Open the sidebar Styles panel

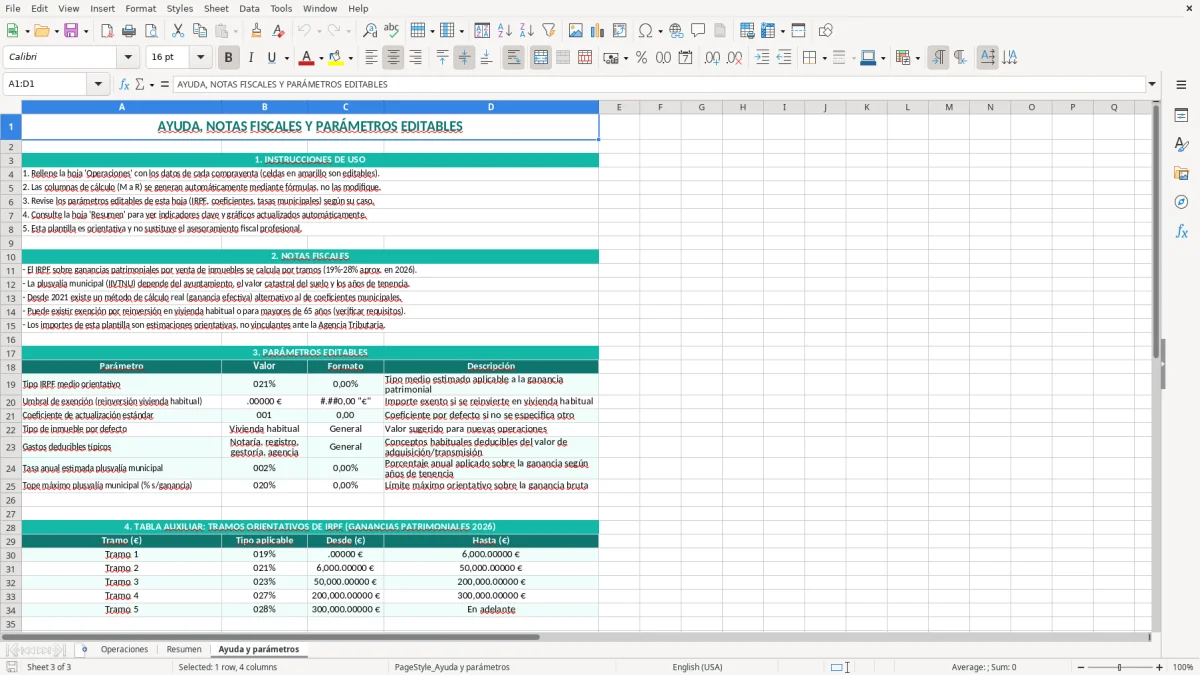tap(1181, 144)
